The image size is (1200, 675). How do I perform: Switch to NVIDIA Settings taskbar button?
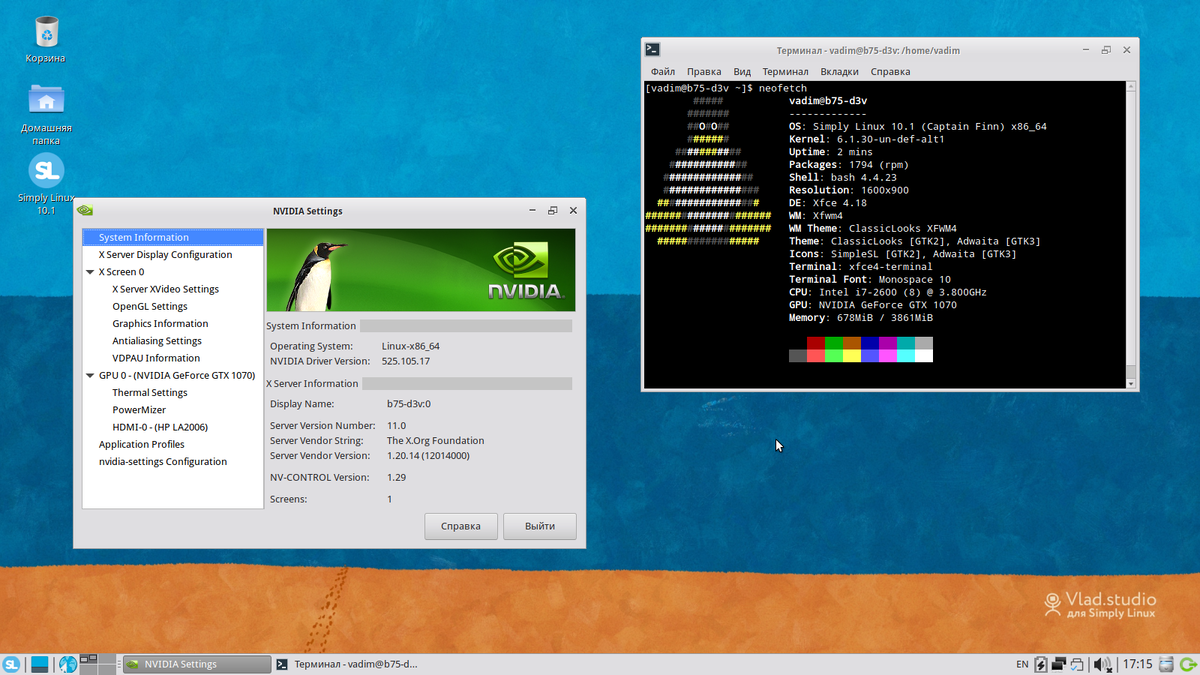point(197,664)
